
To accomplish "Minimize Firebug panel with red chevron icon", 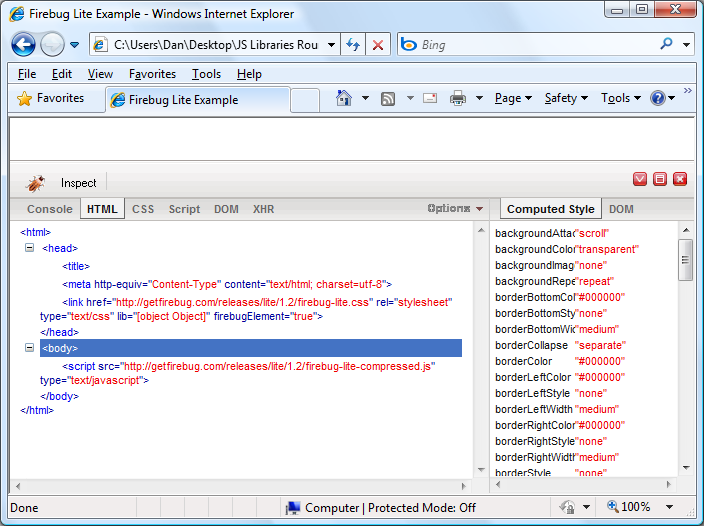I will pos(640,179).
